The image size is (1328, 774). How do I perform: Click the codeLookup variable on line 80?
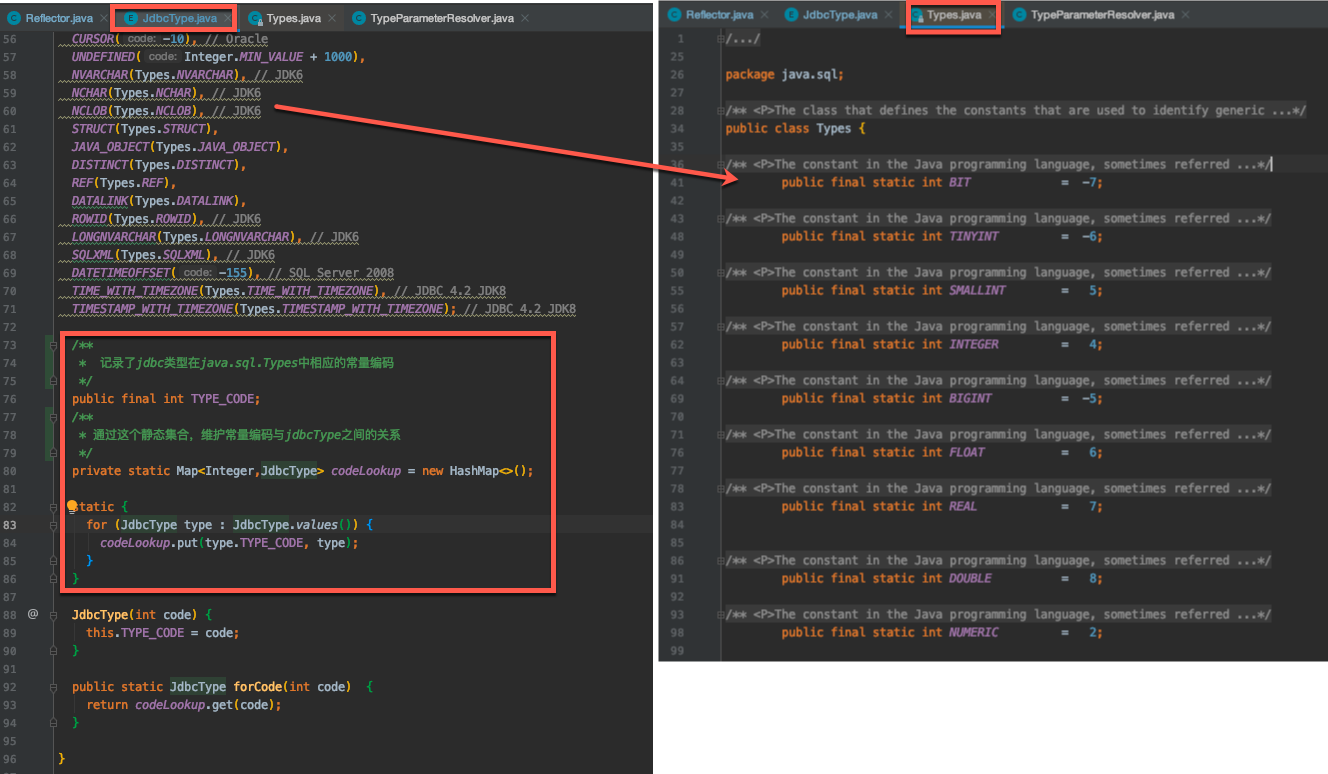366,471
